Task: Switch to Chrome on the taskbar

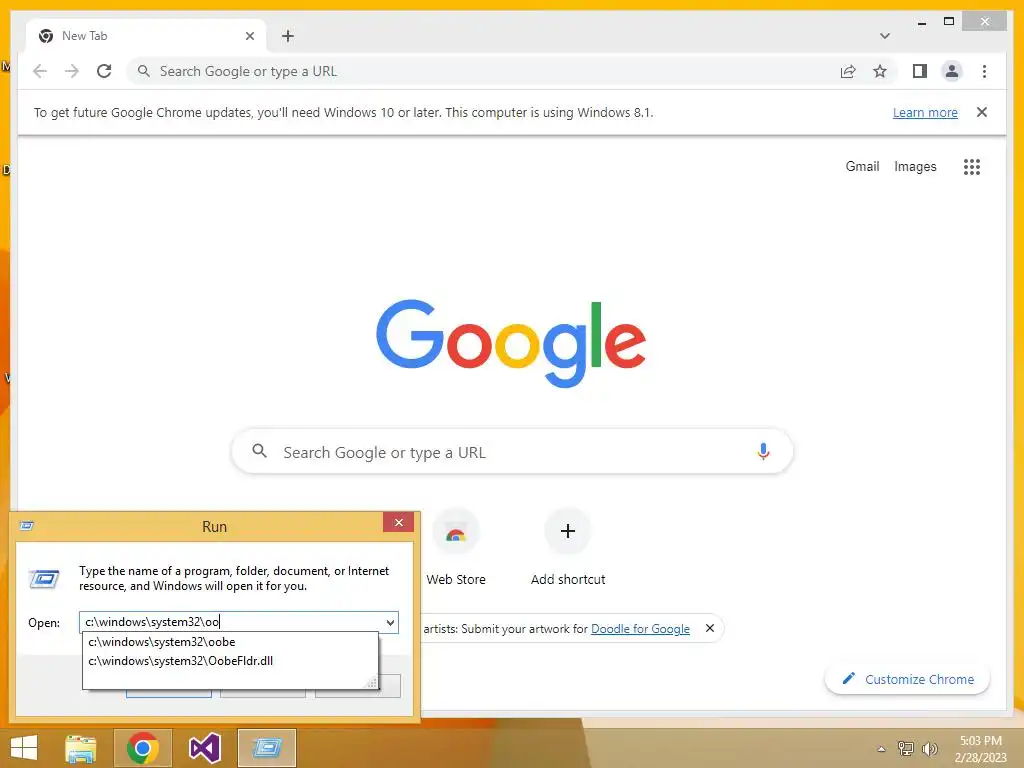Action: point(142,748)
